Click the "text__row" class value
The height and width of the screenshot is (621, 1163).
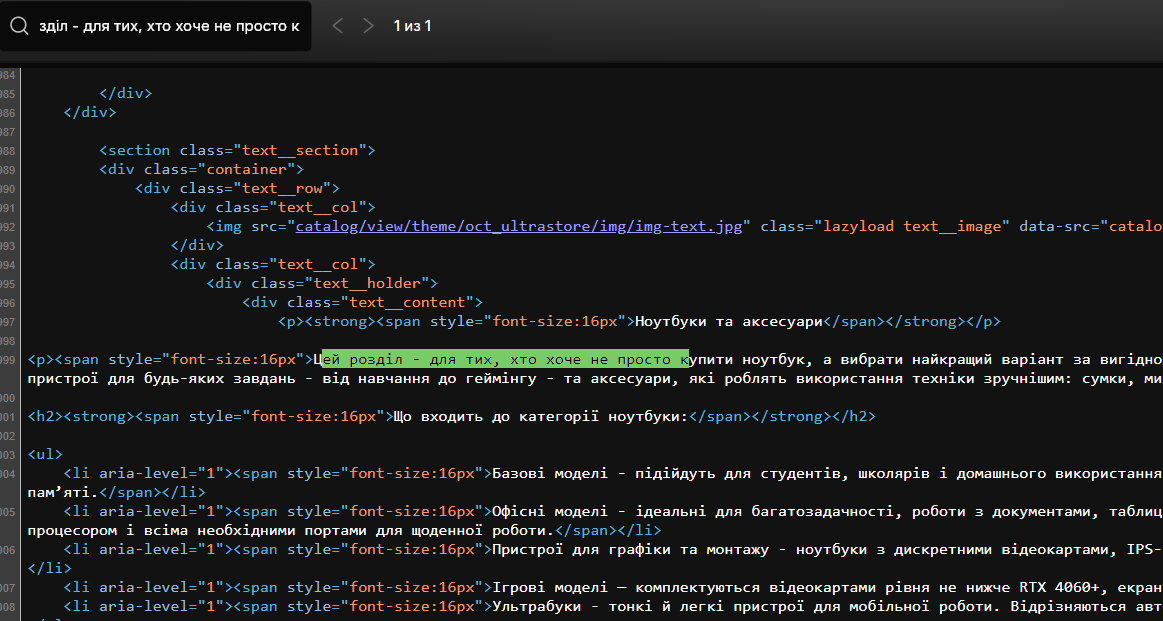[x=282, y=188]
